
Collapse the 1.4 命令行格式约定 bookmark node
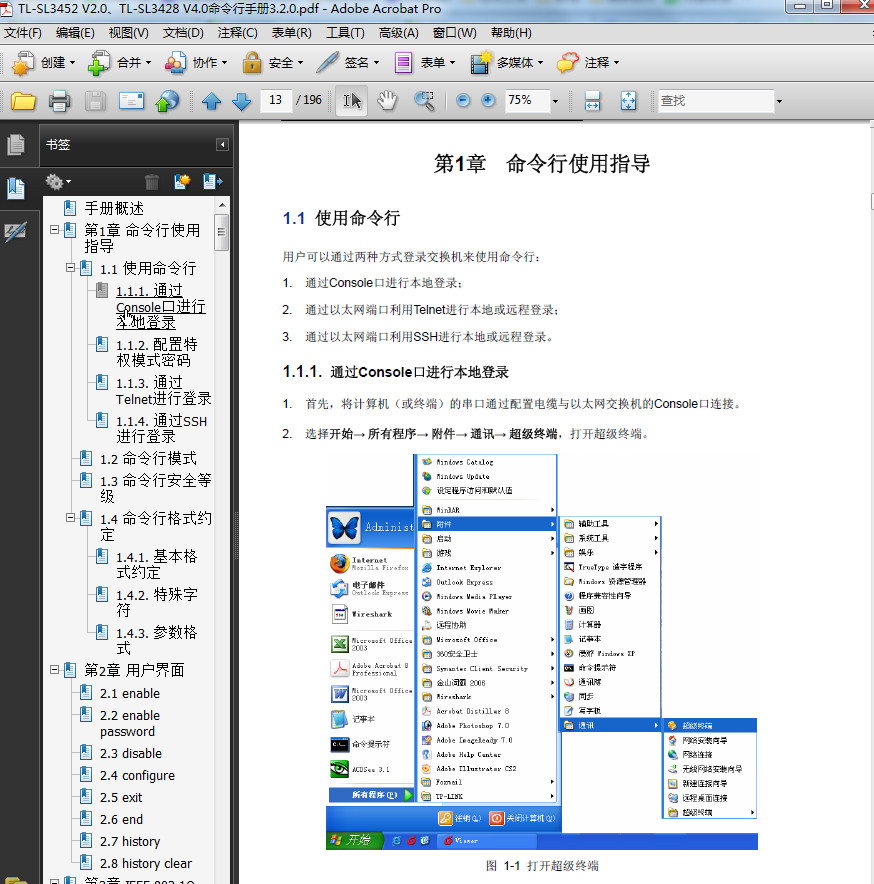coord(70,517)
